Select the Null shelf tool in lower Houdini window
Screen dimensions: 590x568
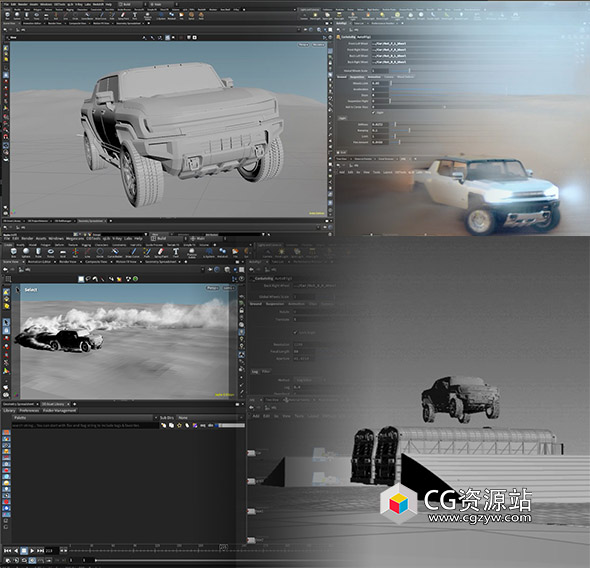(75, 252)
